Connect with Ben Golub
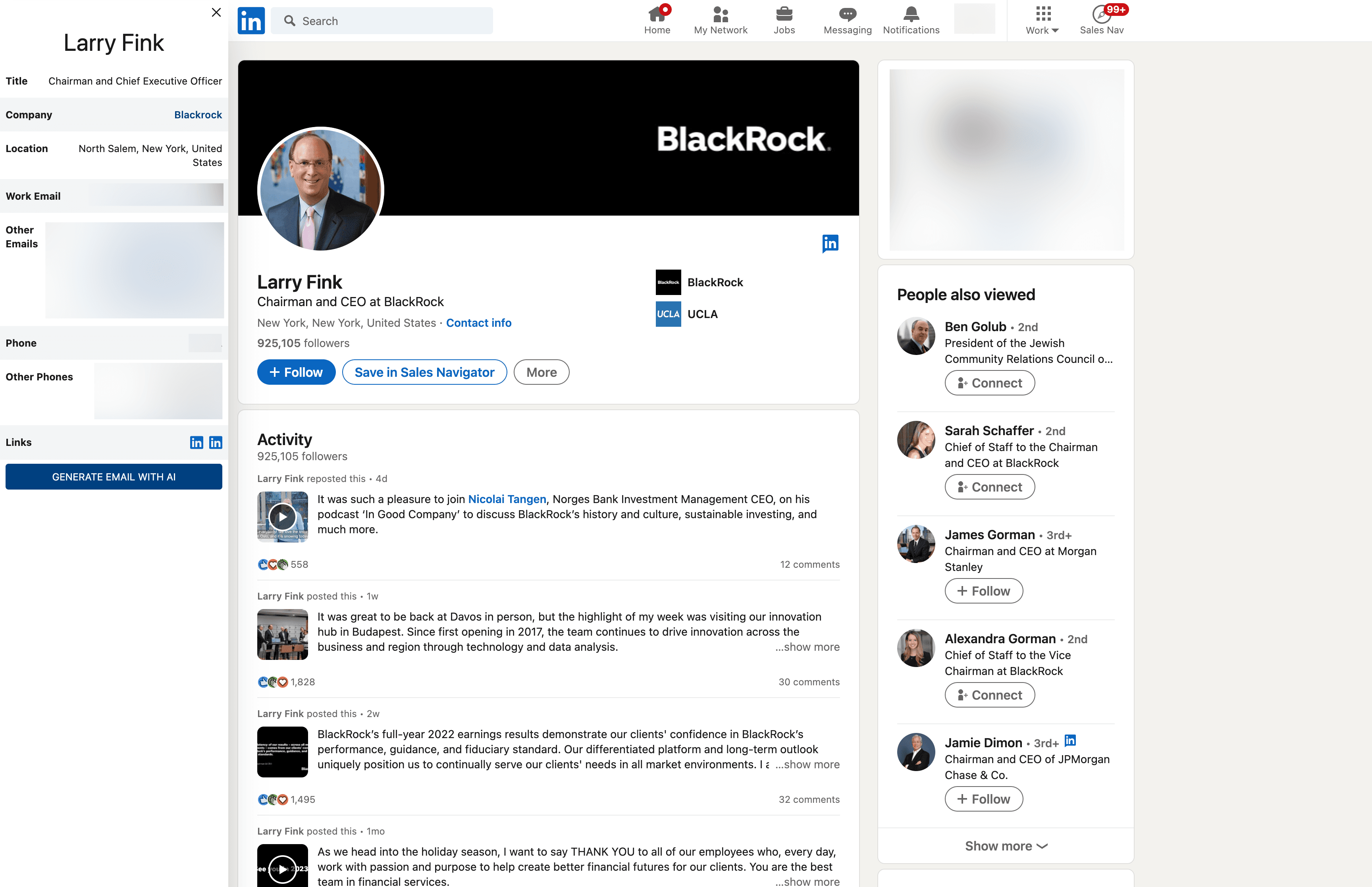Viewport: 1372px width, 887px height. tap(990, 383)
